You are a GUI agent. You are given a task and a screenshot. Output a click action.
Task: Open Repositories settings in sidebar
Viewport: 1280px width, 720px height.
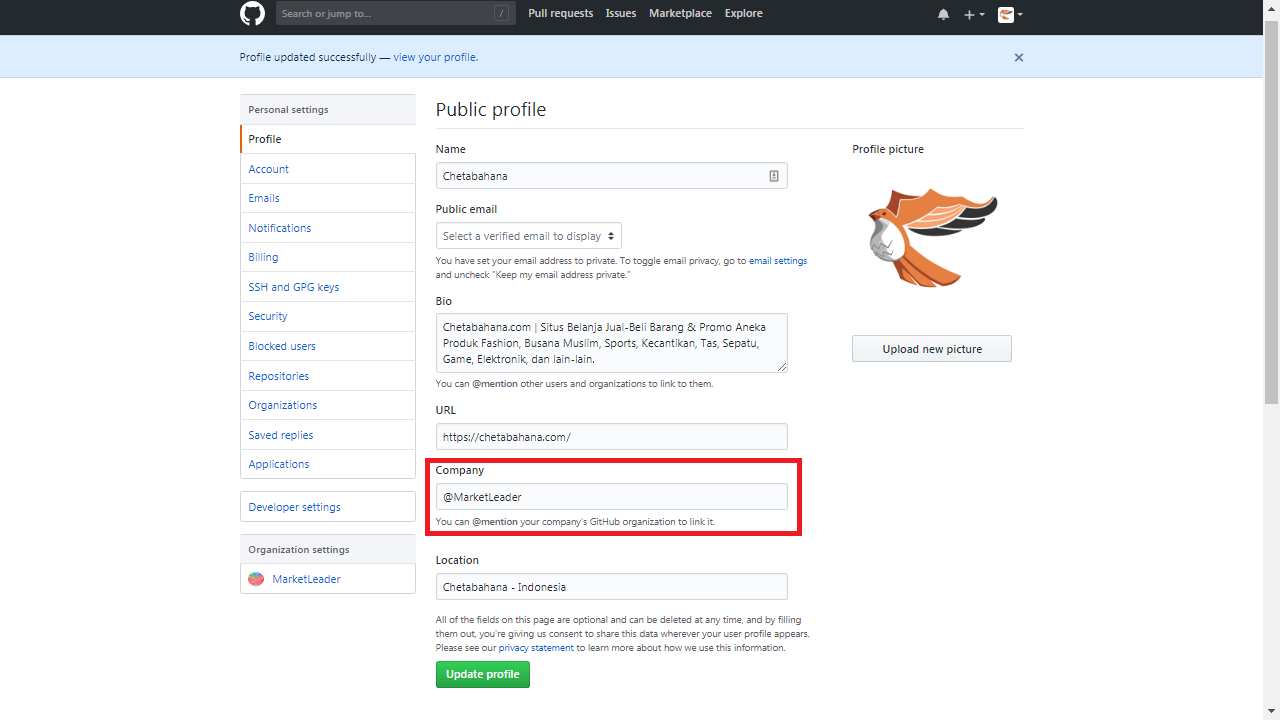[328, 376]
